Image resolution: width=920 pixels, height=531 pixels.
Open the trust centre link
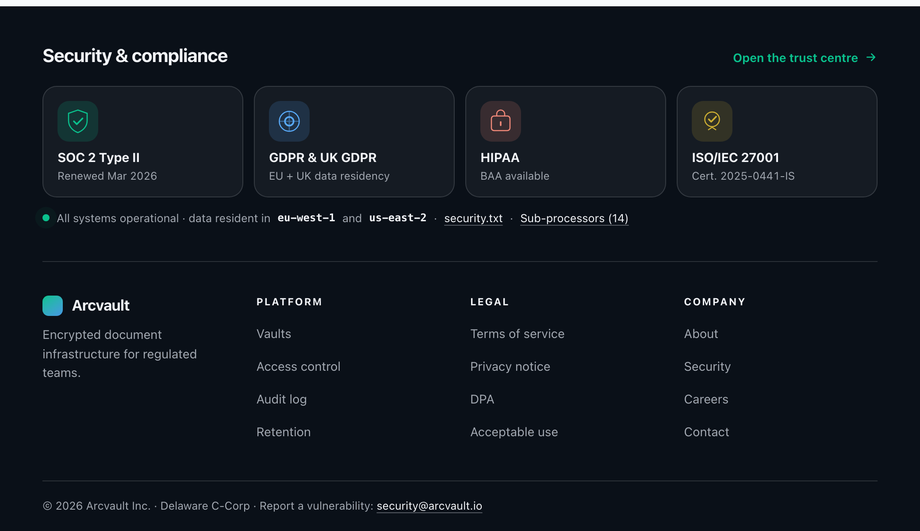click(x=804, y=58)
